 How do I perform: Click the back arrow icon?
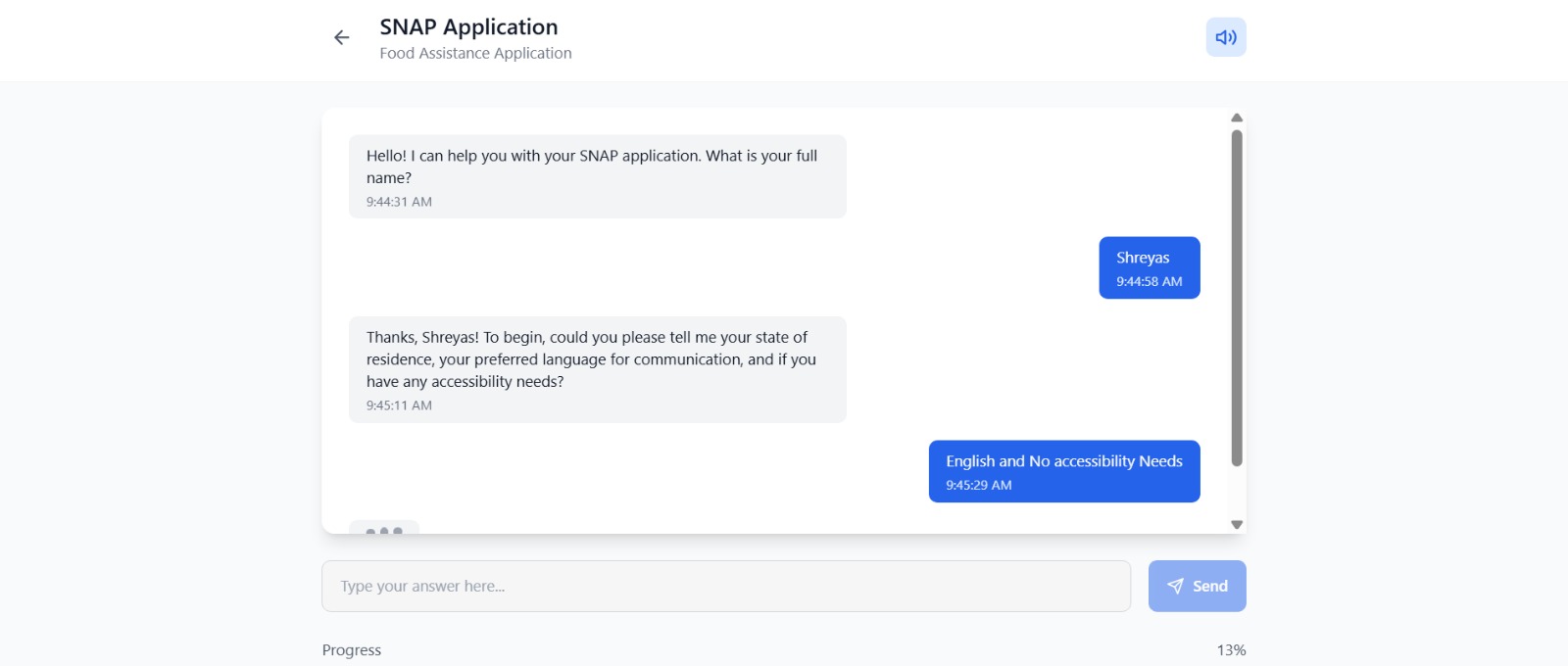(x=341, y=37)
